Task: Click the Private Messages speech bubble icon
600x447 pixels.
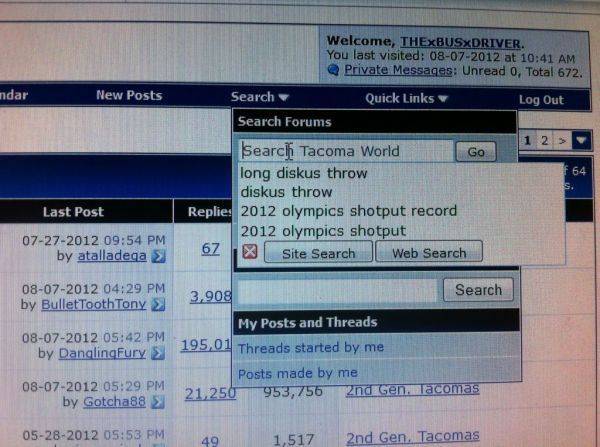Action: coord(333,70)
